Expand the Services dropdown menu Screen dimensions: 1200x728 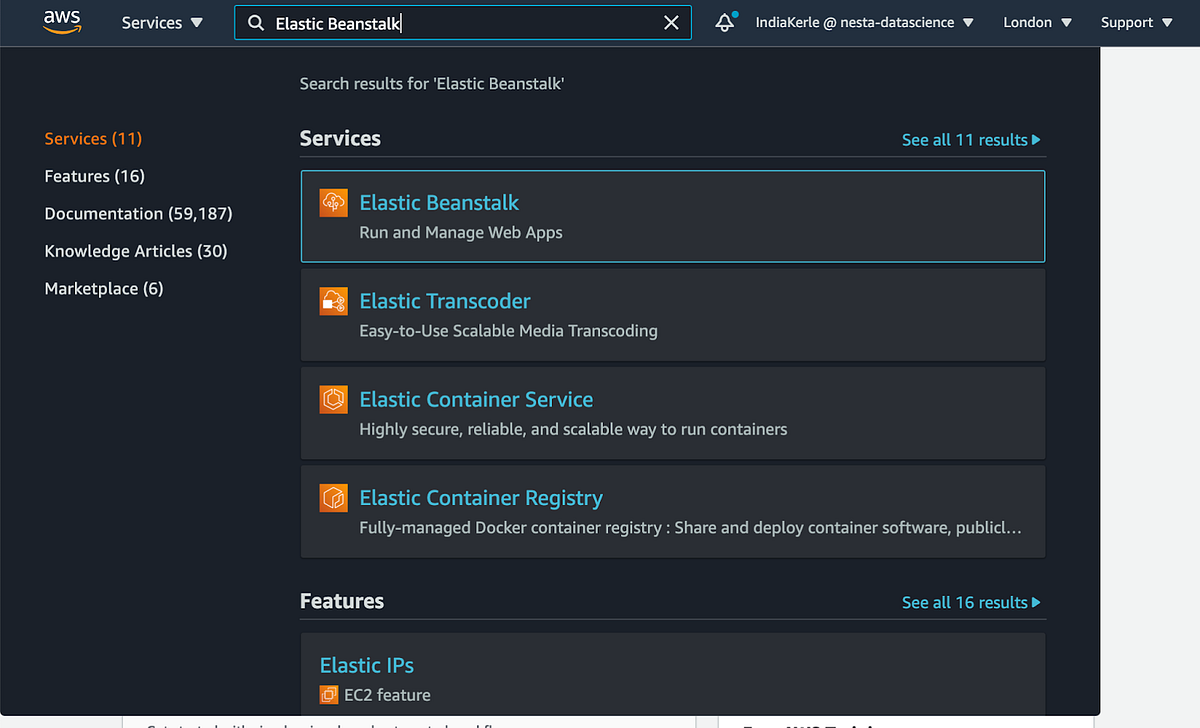[x=162, y=23]
